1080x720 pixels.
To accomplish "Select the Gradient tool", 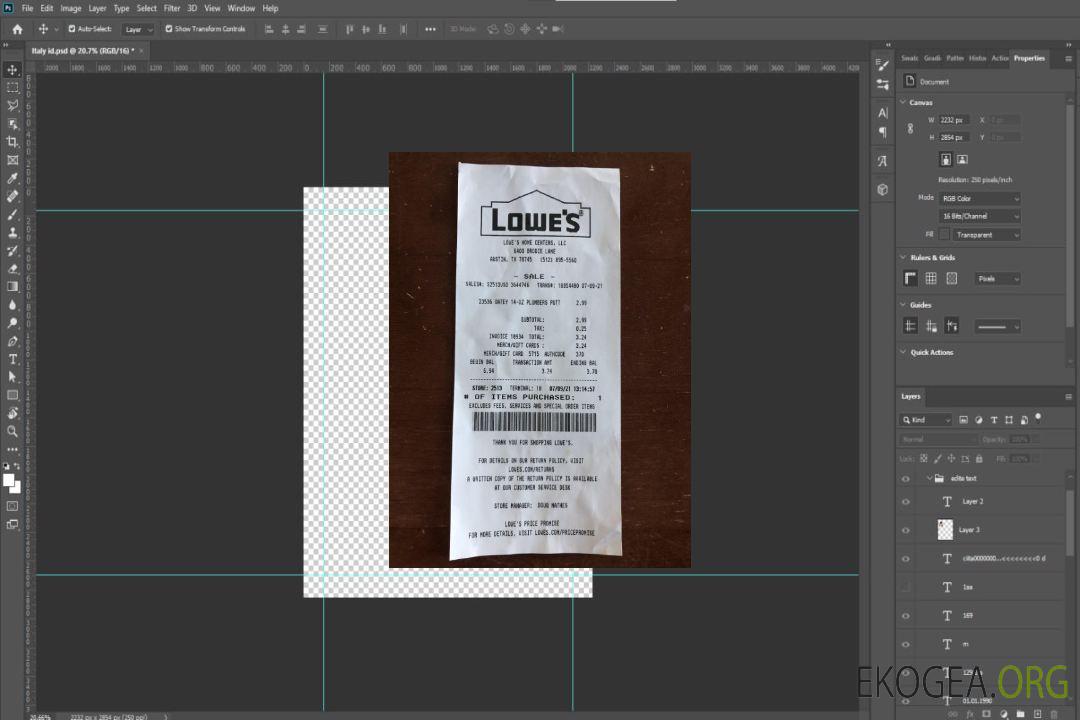I will pos(12,287).
